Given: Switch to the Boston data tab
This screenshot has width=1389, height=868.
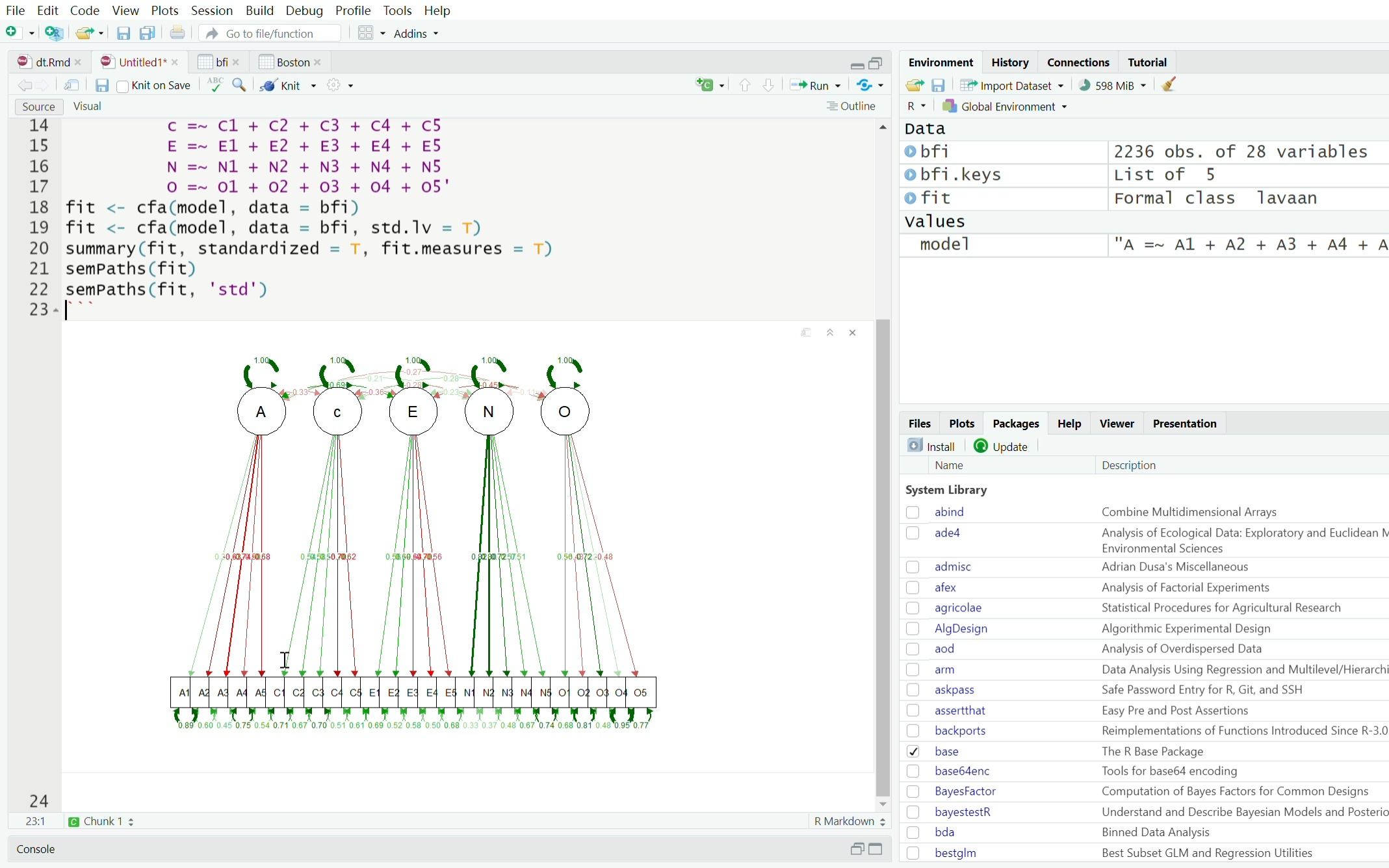Looking at the screenshot, I should tap(292, 62).
